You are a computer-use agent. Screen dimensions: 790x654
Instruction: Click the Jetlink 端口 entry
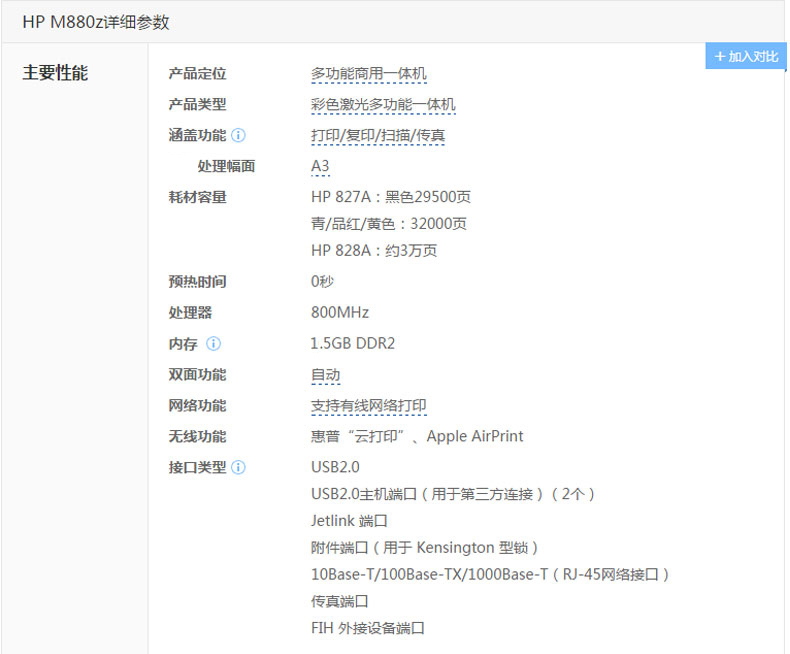[x=348, y=521]
